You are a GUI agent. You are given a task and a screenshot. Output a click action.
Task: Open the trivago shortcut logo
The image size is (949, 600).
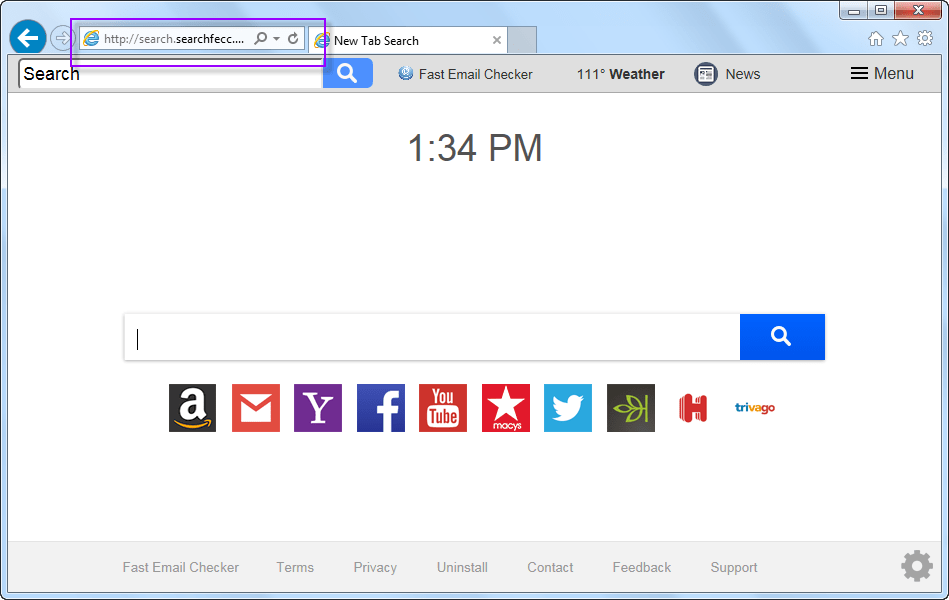[x=755, y=407]
